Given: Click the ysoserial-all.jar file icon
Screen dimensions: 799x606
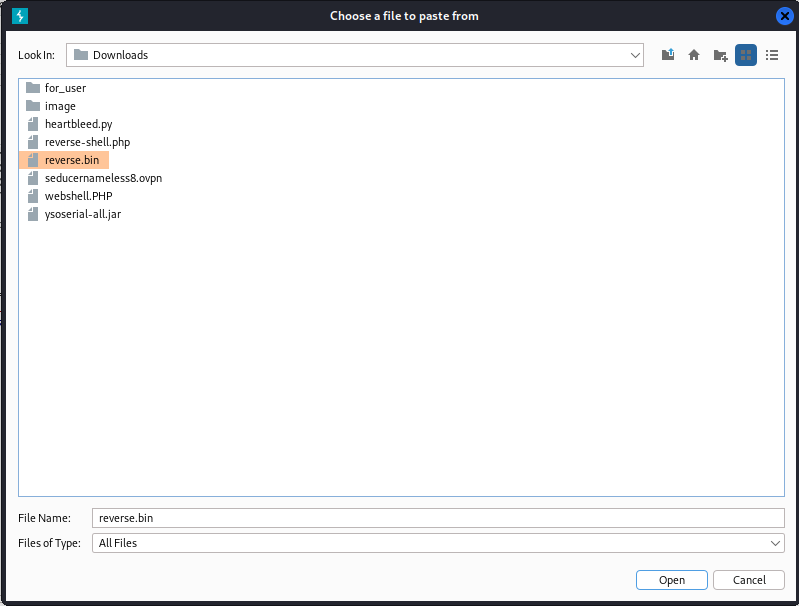Looking at the screenshot, I should tap(33, 214).
